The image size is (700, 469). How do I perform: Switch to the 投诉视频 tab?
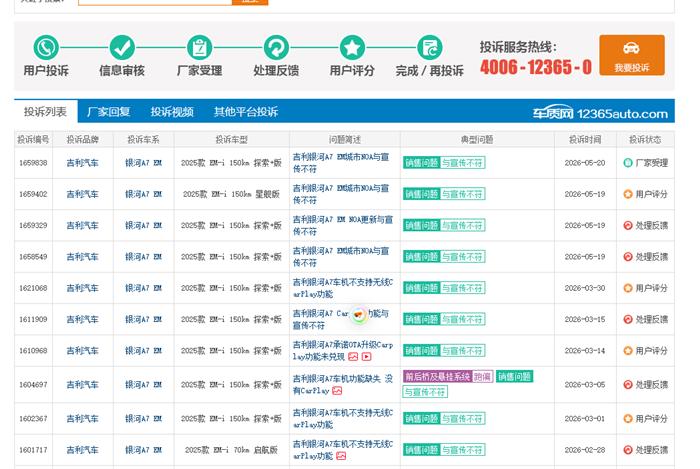172,112
